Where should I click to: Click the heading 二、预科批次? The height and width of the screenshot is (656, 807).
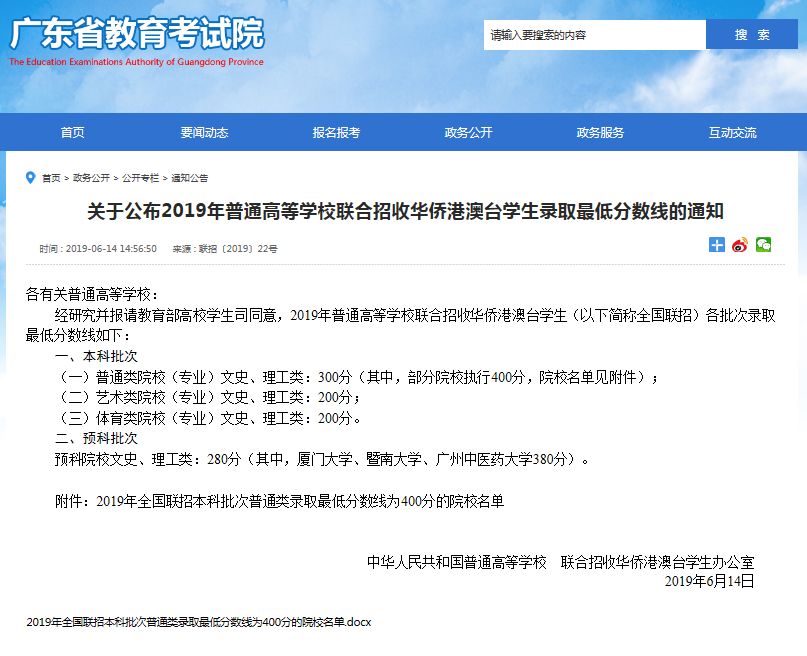point(96,438)
